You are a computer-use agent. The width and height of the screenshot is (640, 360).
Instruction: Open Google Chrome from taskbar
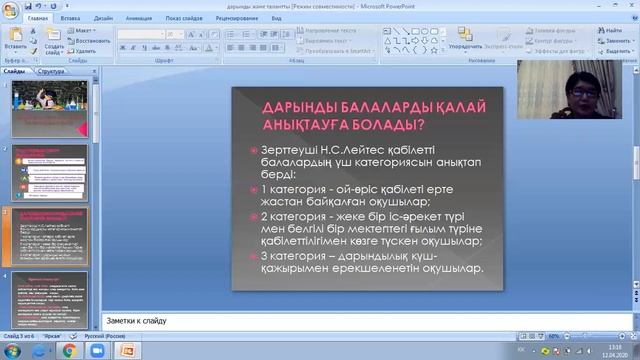point(69,351)
